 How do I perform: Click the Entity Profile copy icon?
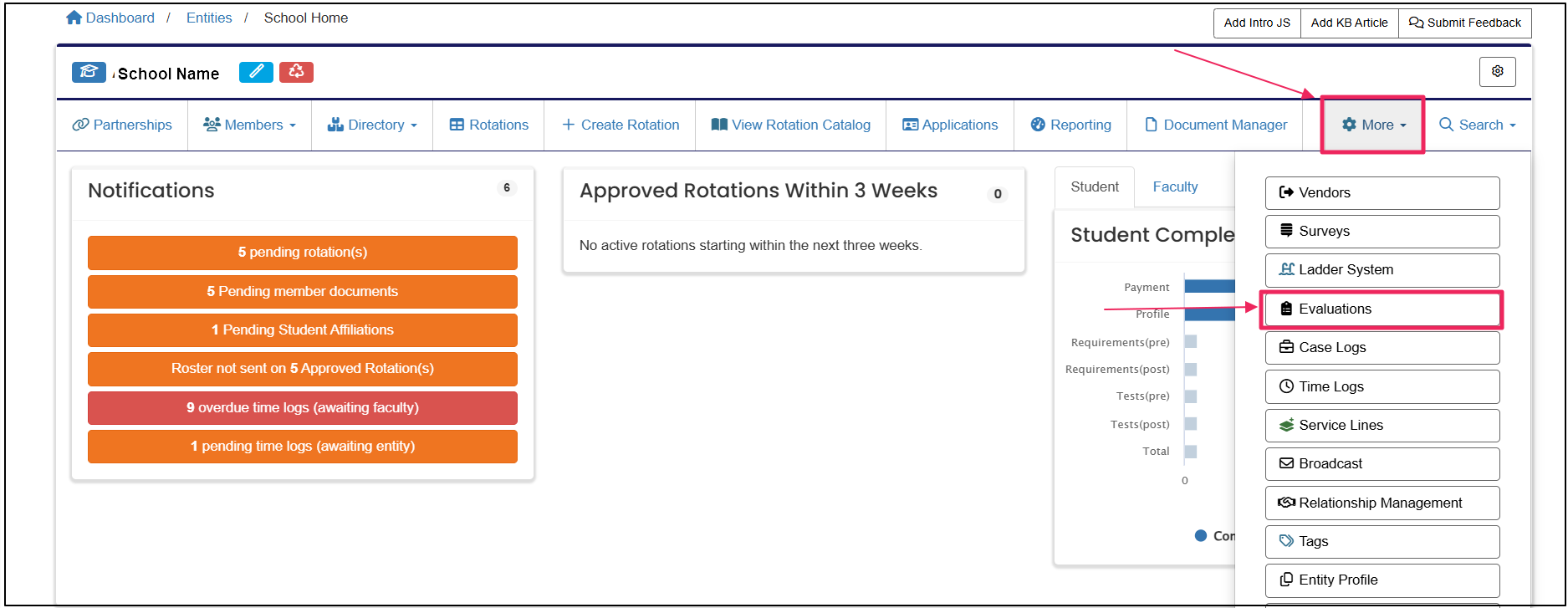point(1287,580)
